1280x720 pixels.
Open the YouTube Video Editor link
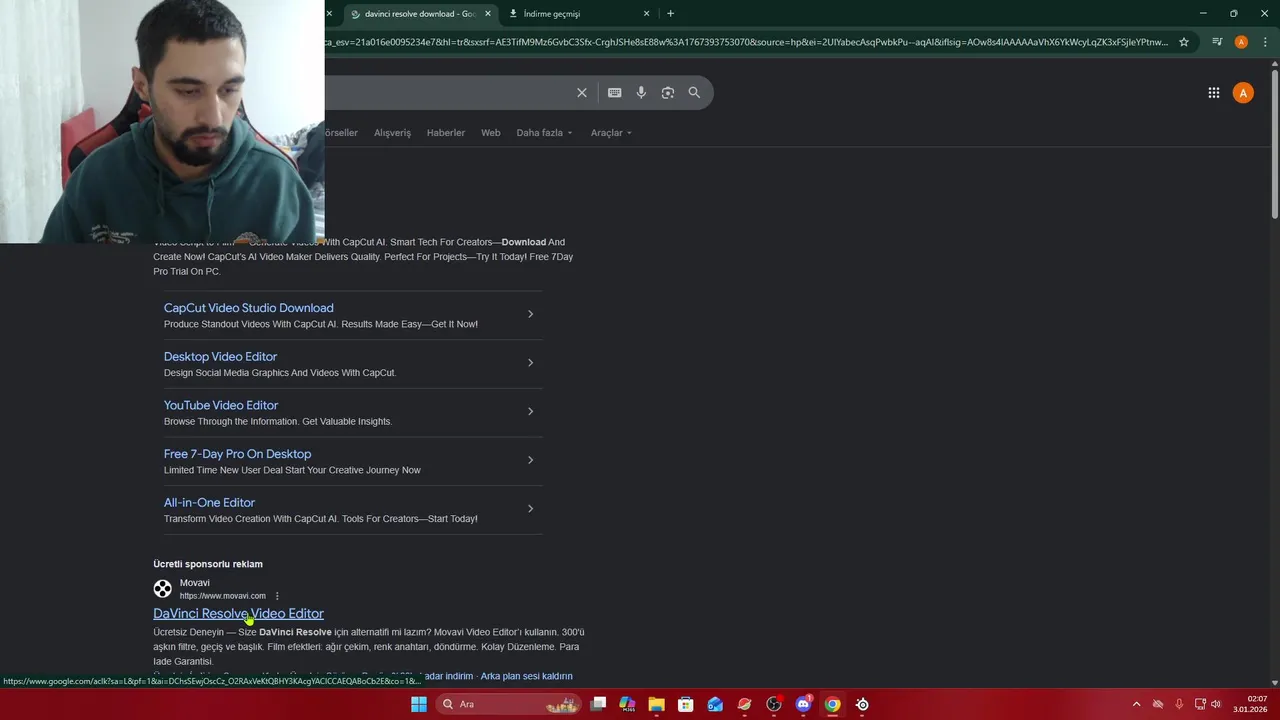click(221, 405)
